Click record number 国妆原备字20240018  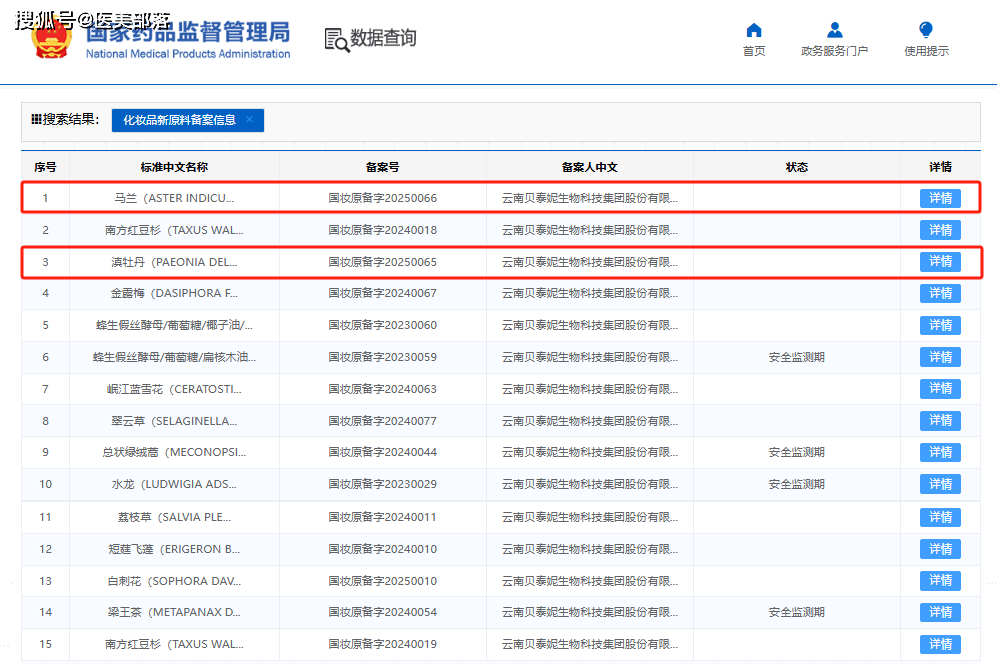pos(382,230)
